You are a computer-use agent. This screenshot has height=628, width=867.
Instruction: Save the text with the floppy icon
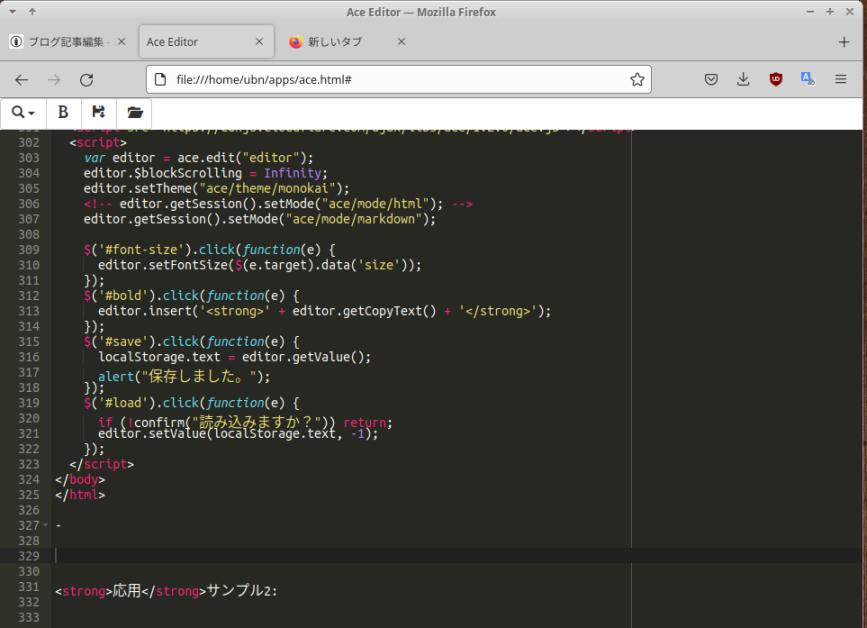point(98,112)
